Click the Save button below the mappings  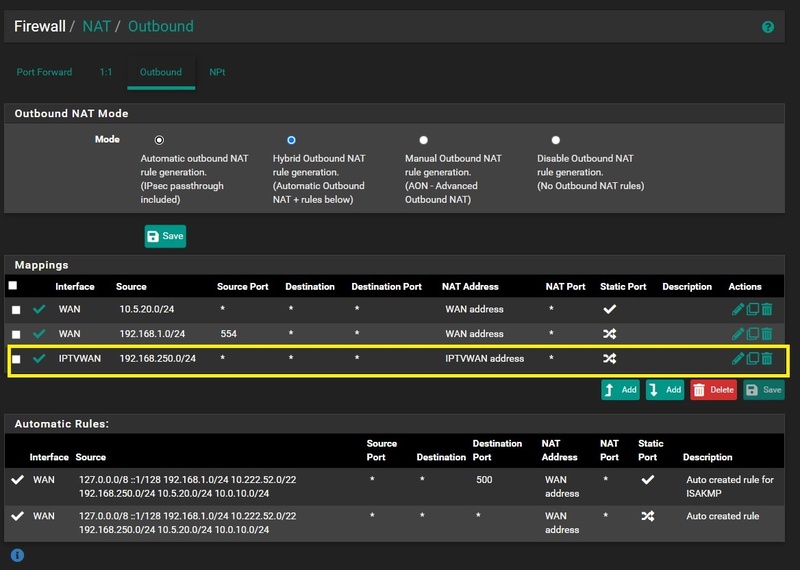point(764,390)
